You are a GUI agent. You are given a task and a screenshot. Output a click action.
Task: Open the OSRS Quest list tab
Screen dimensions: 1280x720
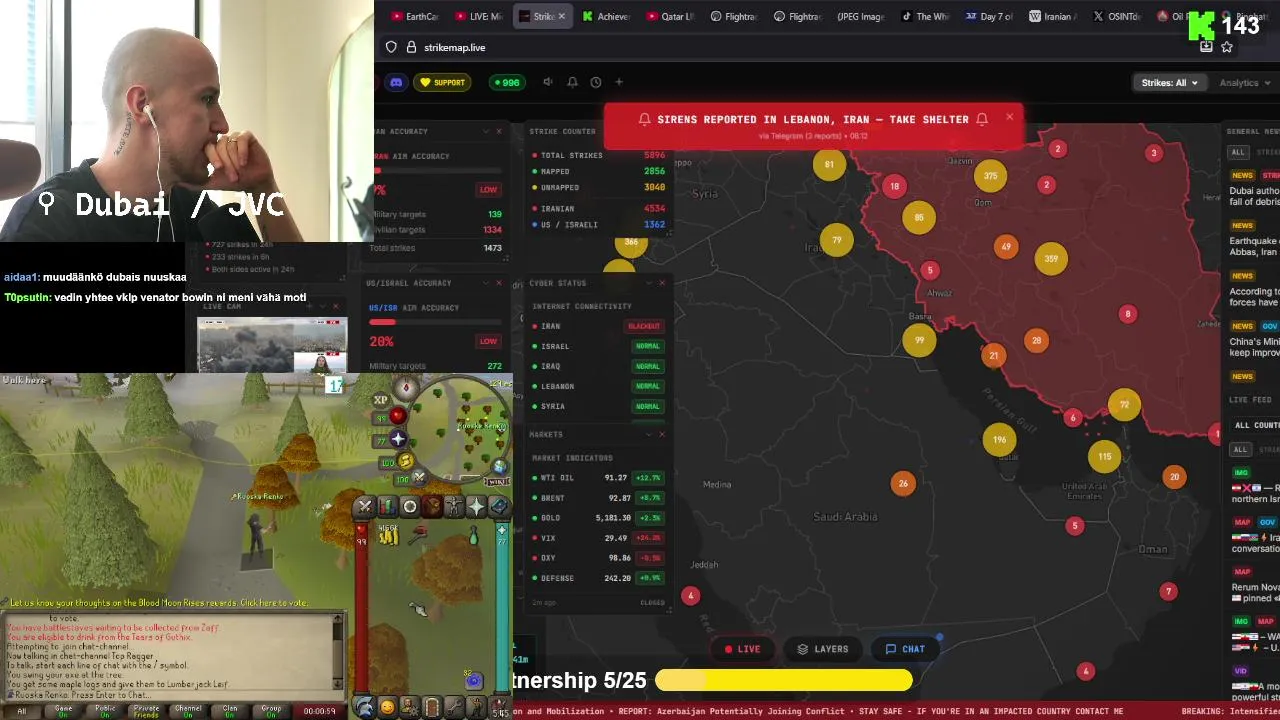[x=409, y=507]
